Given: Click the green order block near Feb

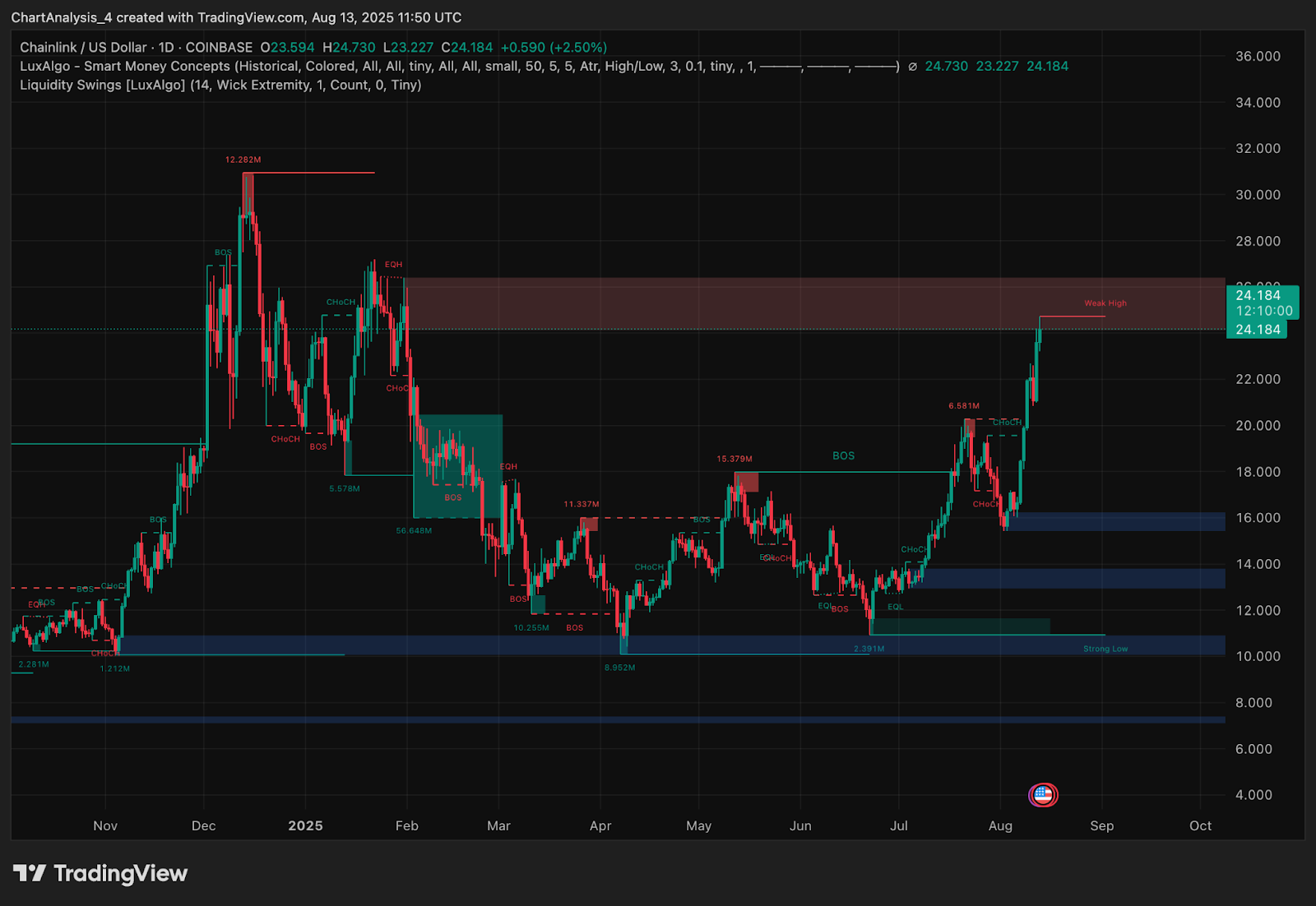Looking at the screenshot, I should (457, 466).
